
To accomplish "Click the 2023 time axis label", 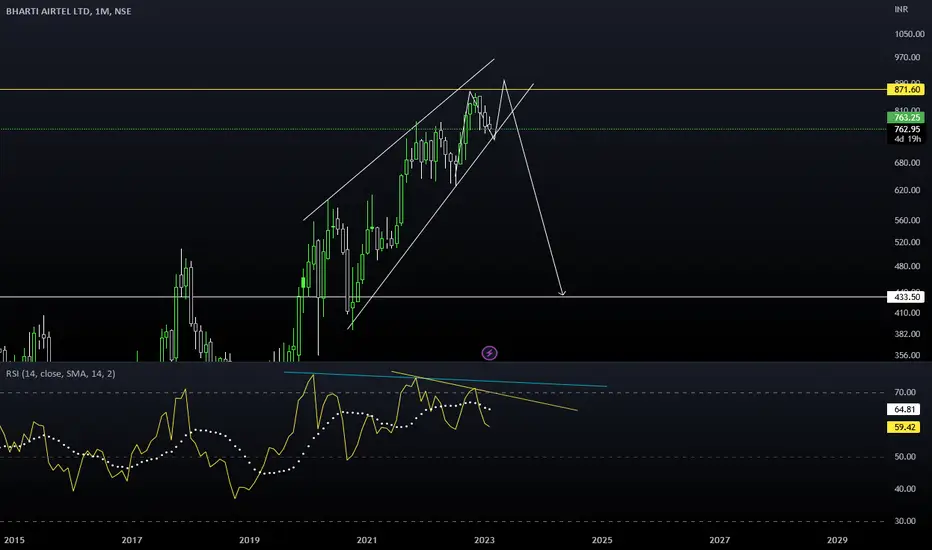I will [x=484, y=540].
